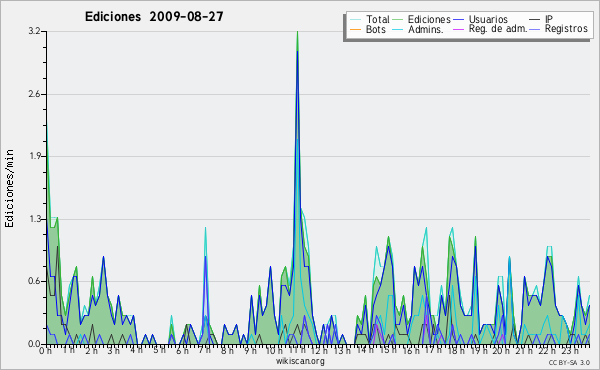Click the black IP legend line swatch
Screen dimensions: 600x370
coord(535,19)
